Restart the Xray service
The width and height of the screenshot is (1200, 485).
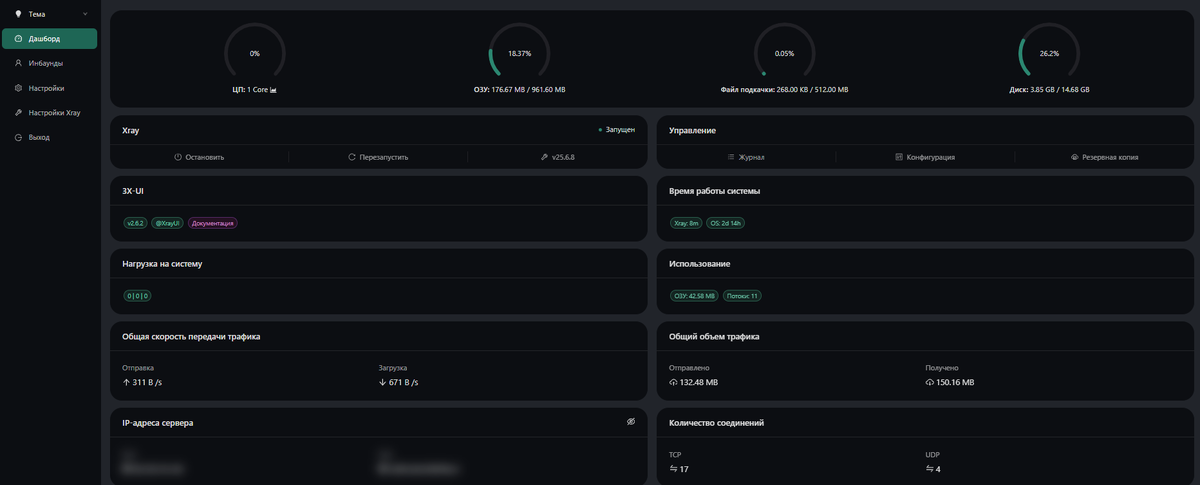[x=378, y=157]
